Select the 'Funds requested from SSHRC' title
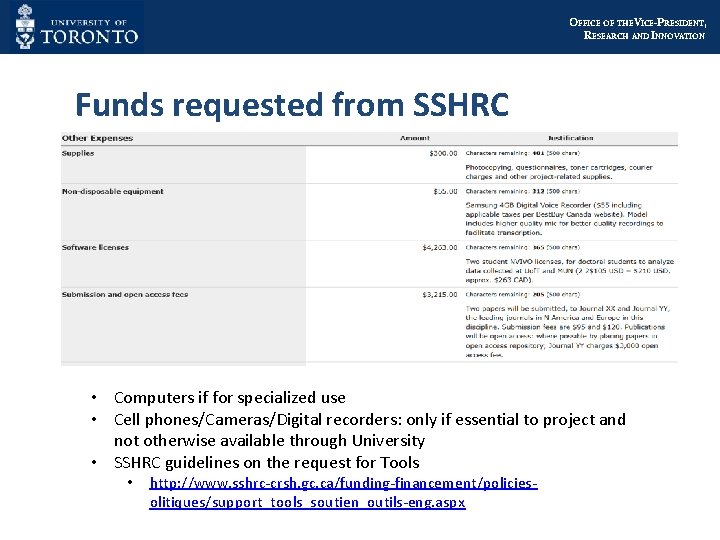The image size is (720, 540). pos(292,105)
